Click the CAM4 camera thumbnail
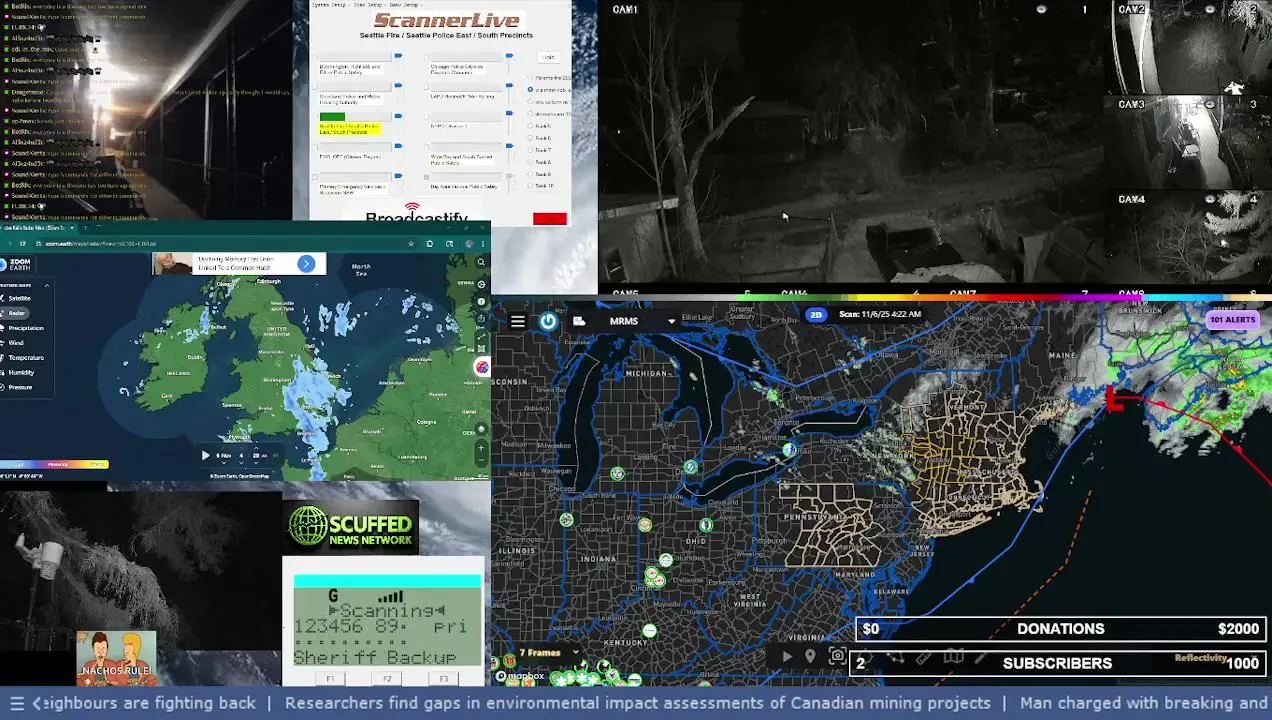This screenshot has width=1272, height=720. [x=1187, y=236]
